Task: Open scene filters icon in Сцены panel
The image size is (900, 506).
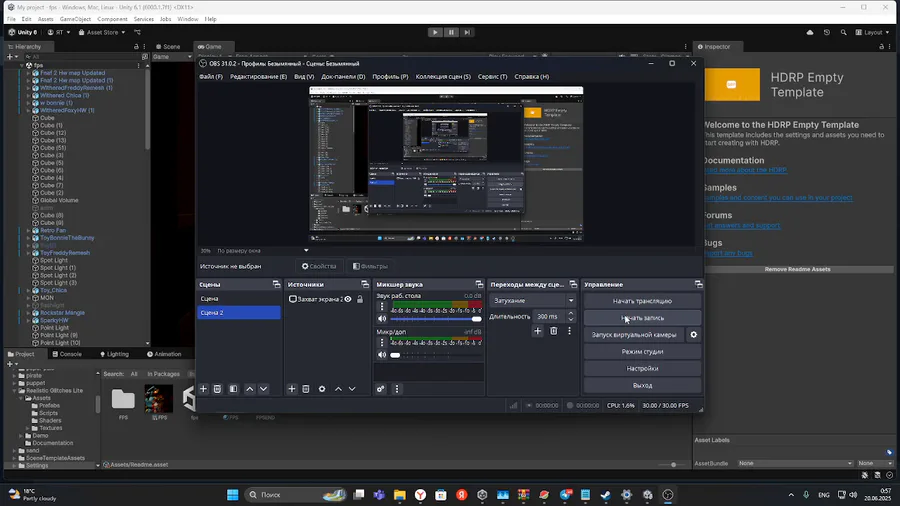Action: [234, 389]
